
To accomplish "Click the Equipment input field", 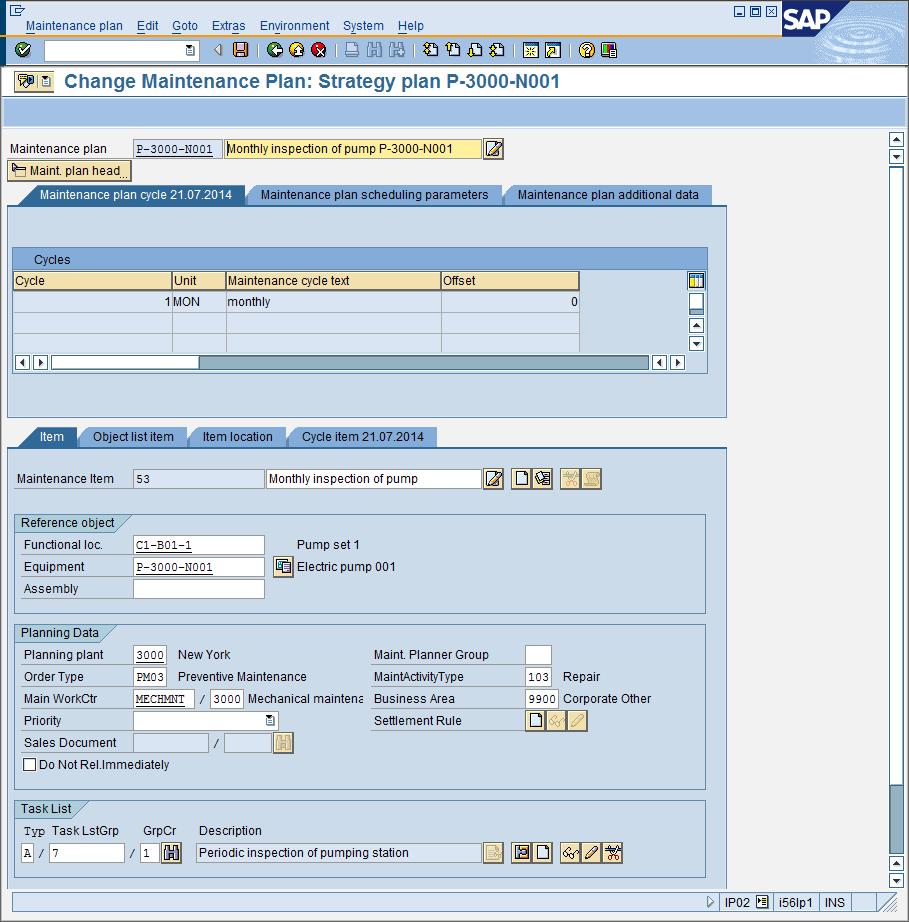I will point(199,567).
